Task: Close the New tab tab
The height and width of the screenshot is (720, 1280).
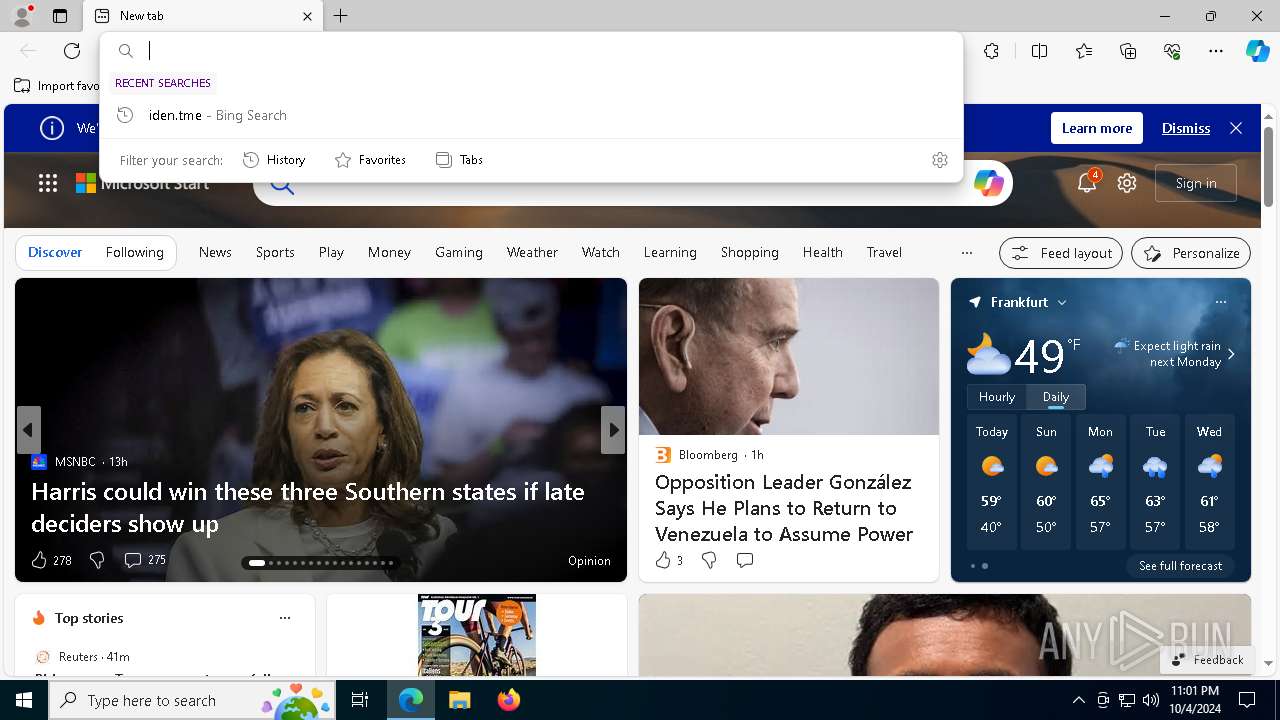Action: tap(307, 16)
